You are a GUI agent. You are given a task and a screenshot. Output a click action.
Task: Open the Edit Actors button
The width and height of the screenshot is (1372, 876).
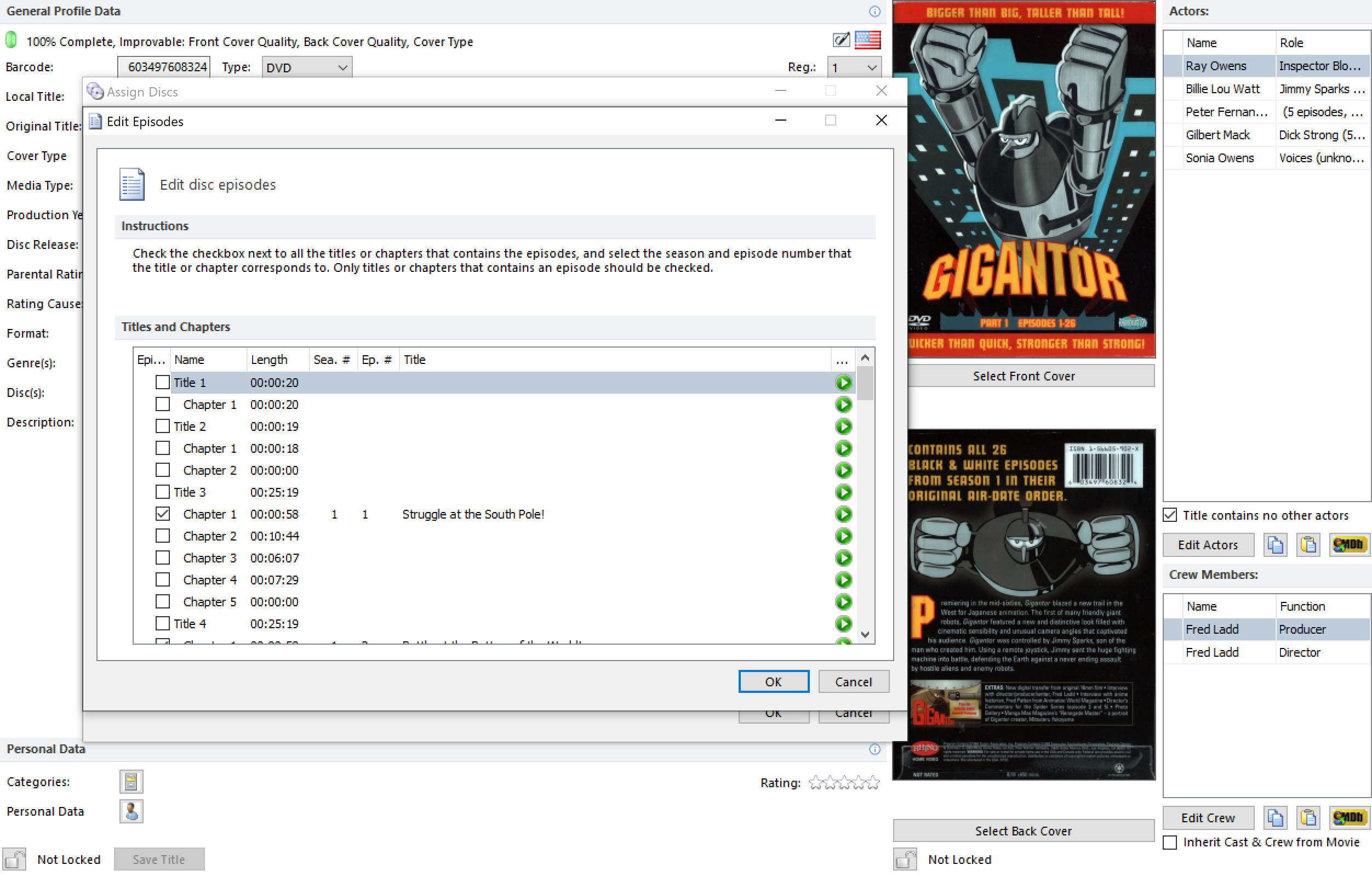tap(1208, 545)
